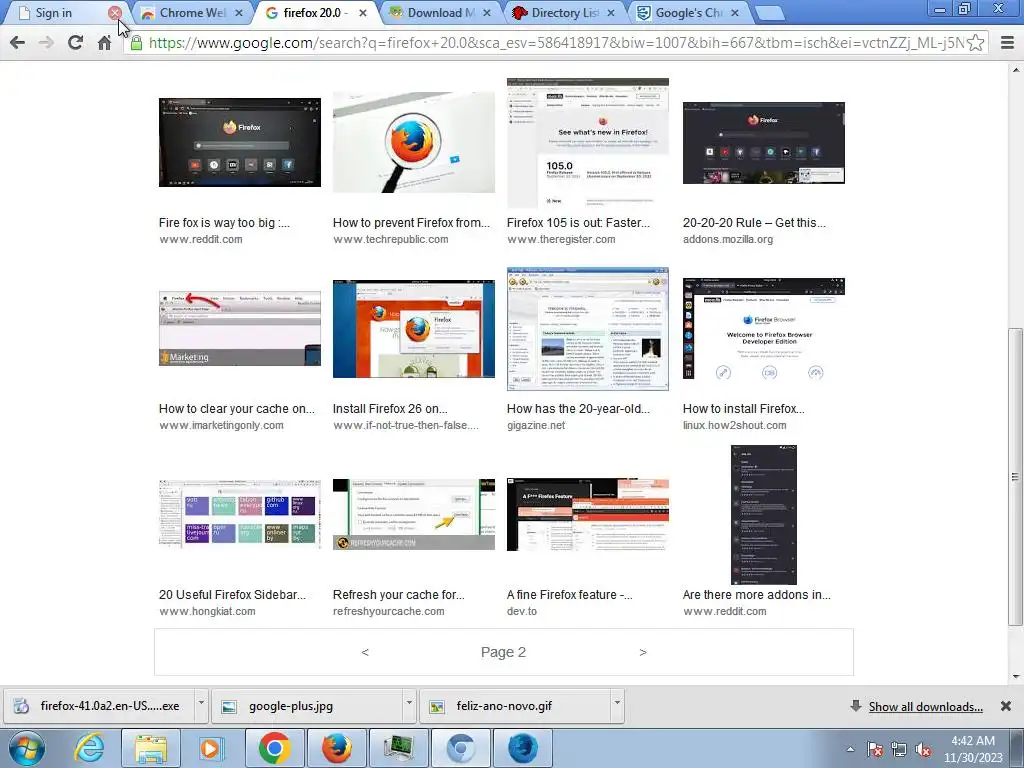Open the 'Are there more addons' thumbnail
Viewport: 1024px width, 768px height.
coord(763,515)
